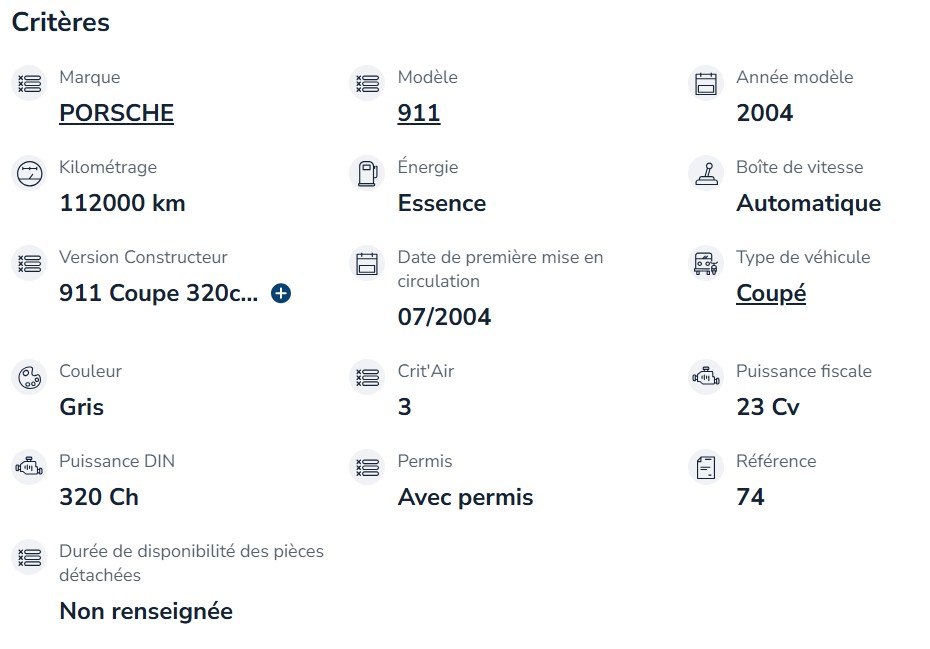Viewport: 930px width, 649px height.
Task: Select the odometer icon beside Kilométrage
Action: (x=29, y=173)
